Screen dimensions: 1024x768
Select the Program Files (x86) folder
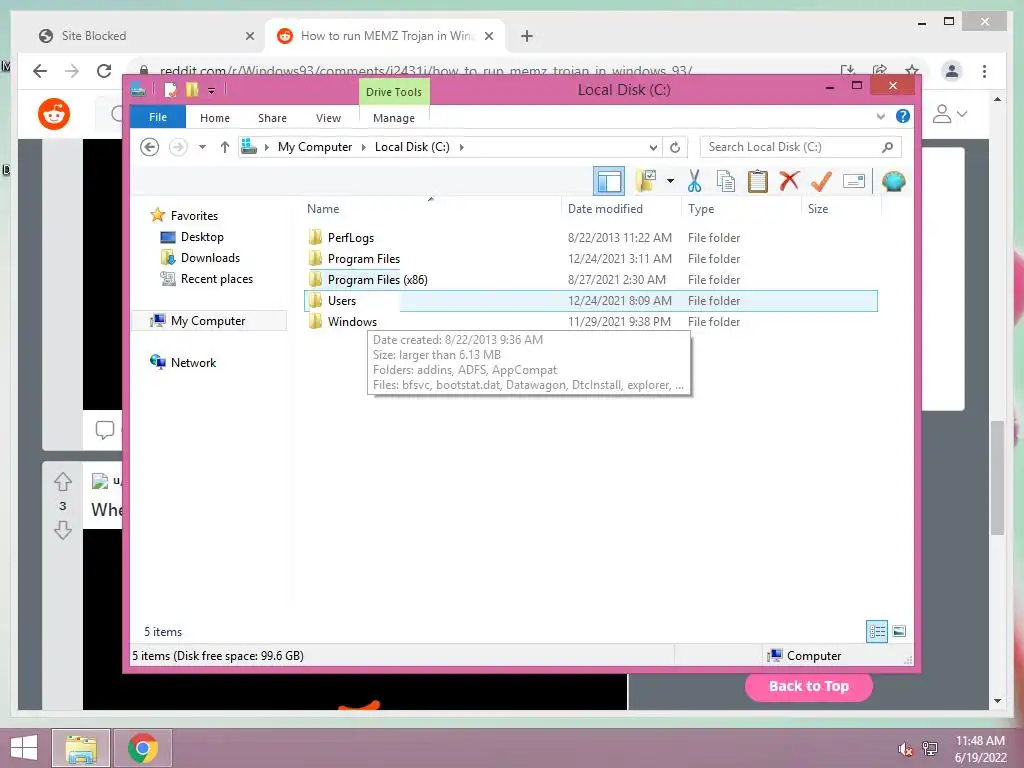(x=377, y=280)
